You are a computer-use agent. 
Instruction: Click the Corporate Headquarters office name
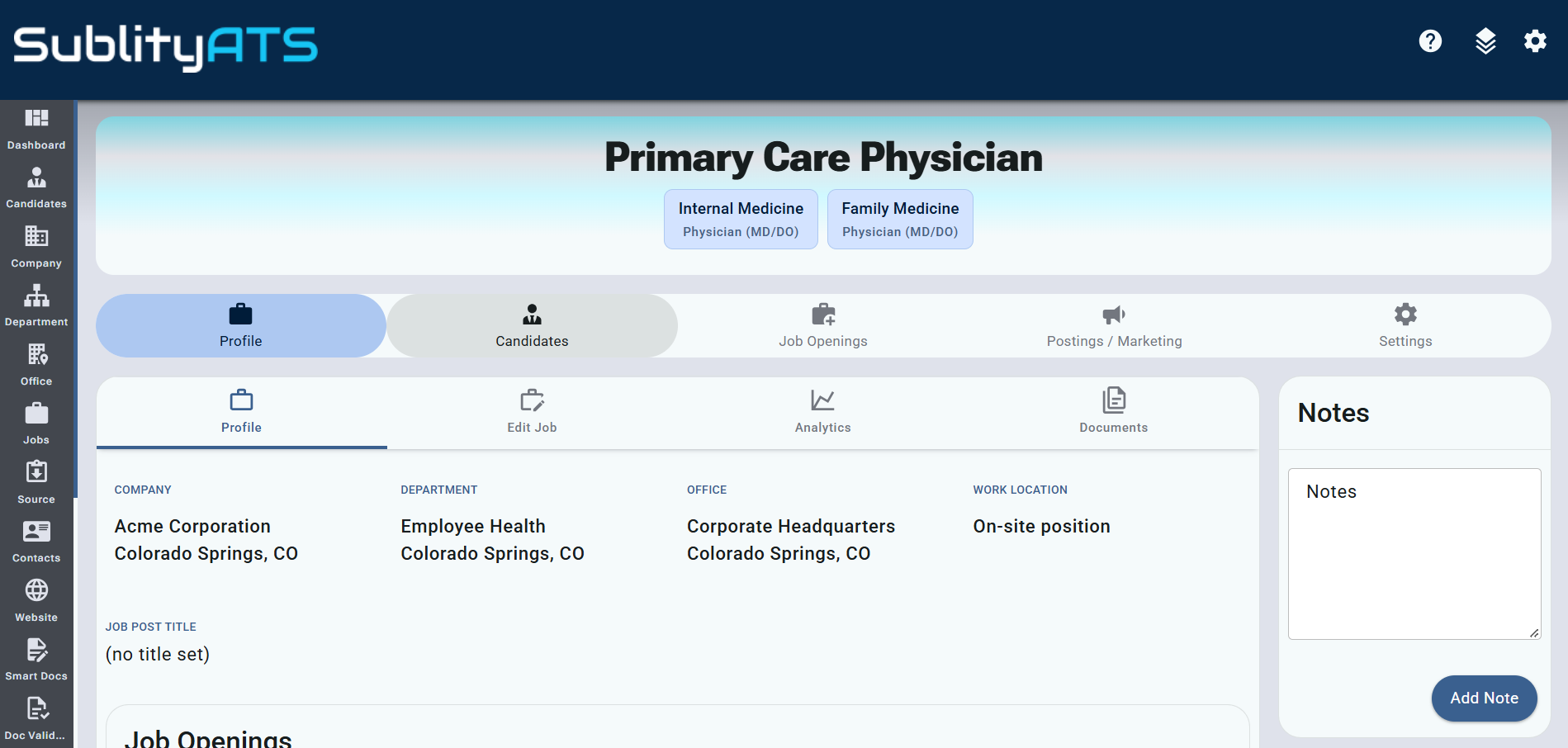pos(791,527)
